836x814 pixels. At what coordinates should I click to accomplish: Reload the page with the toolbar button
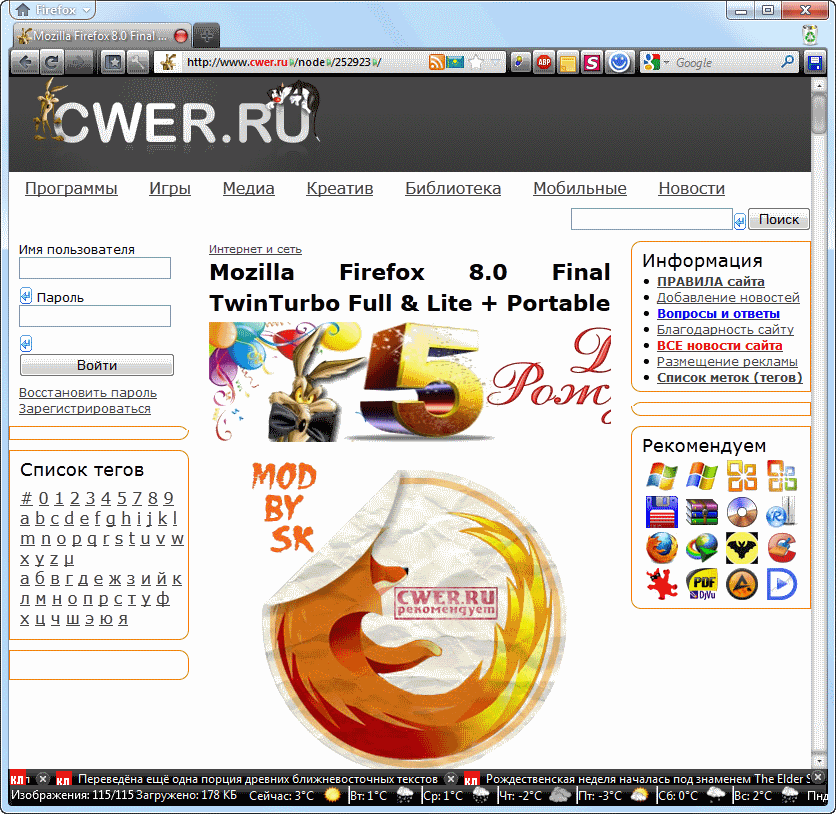50,62
